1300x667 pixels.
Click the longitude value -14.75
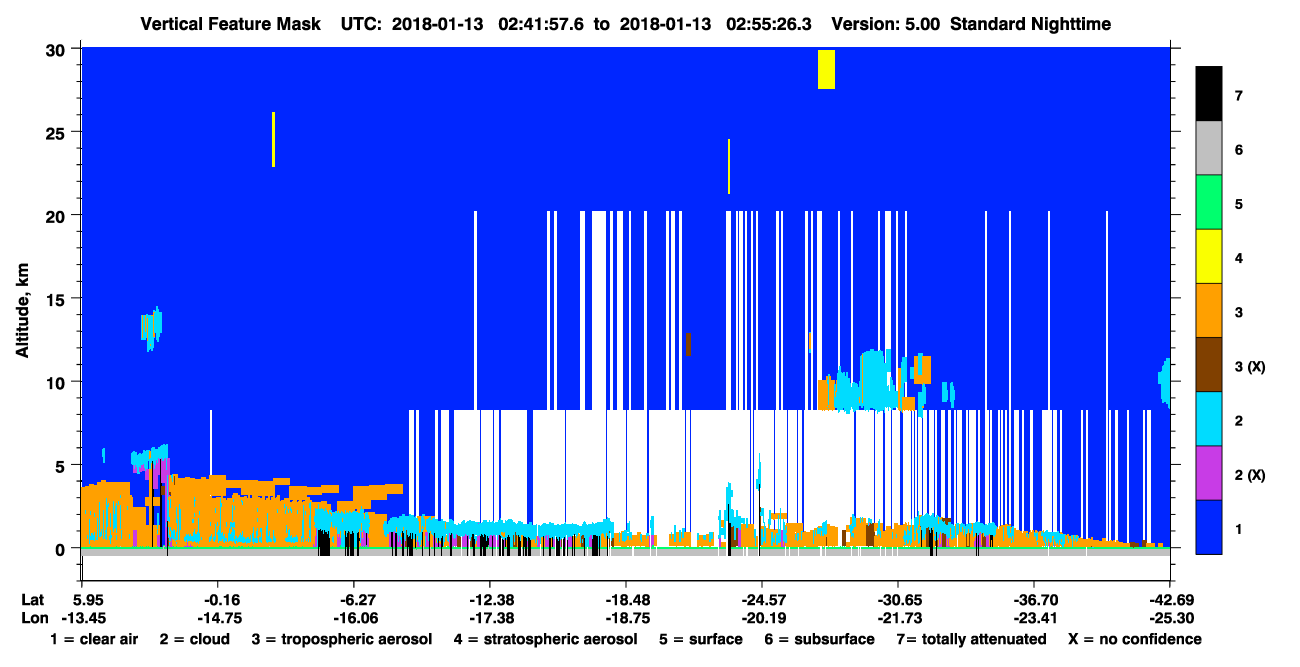pos(218,618)
